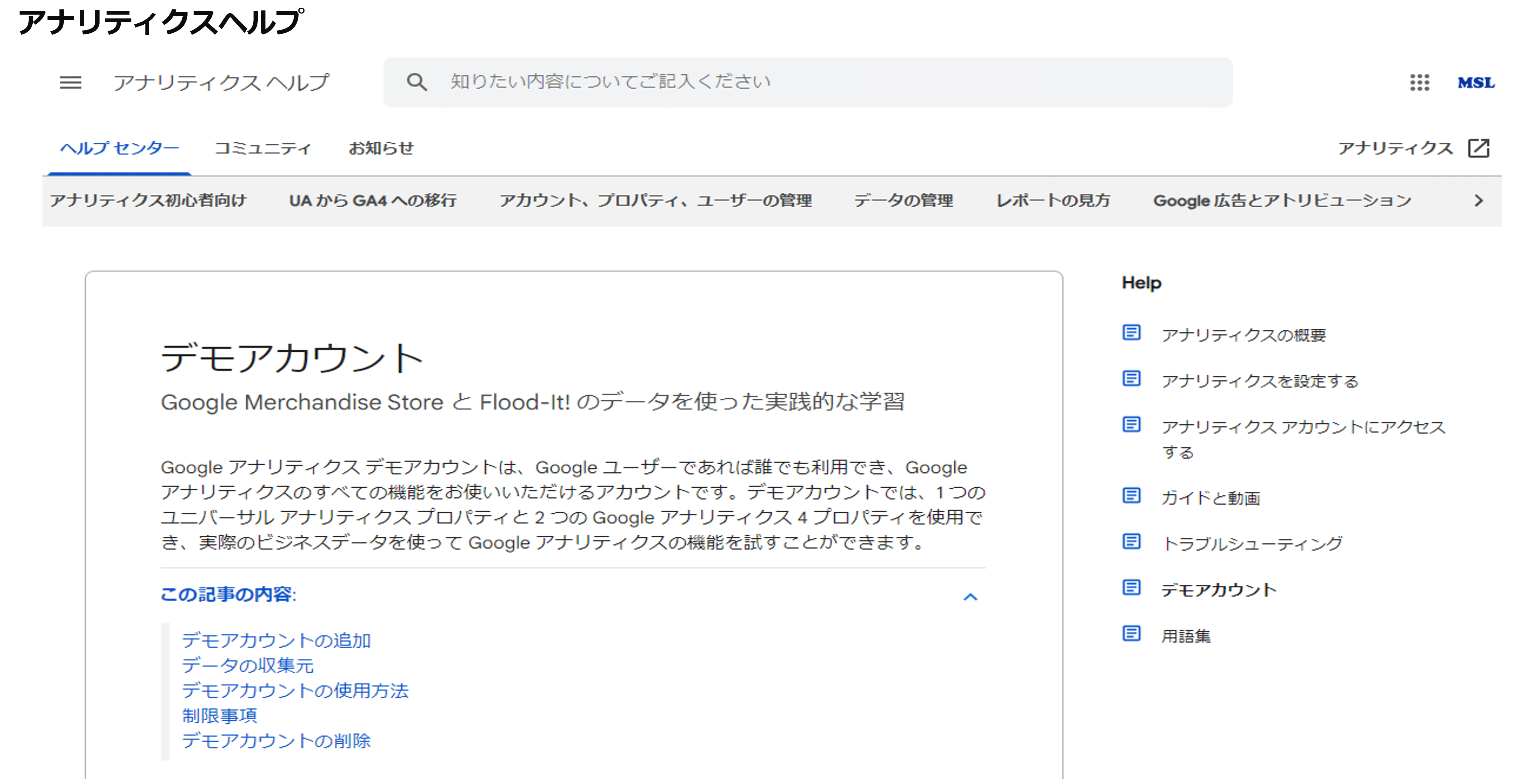Open ガイドと動画 help article
The height and width of the screenshot is (784, 1528).
[1211, 497]
